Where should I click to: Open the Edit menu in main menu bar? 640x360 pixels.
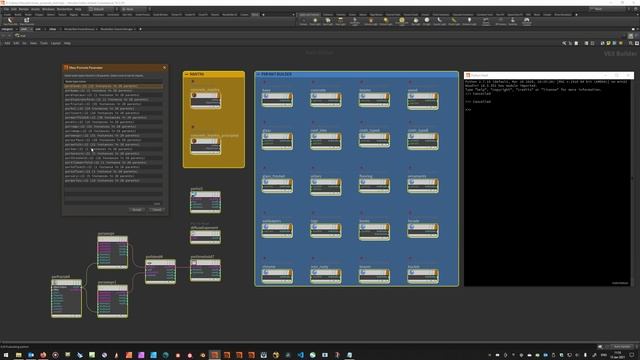(14, 9)
